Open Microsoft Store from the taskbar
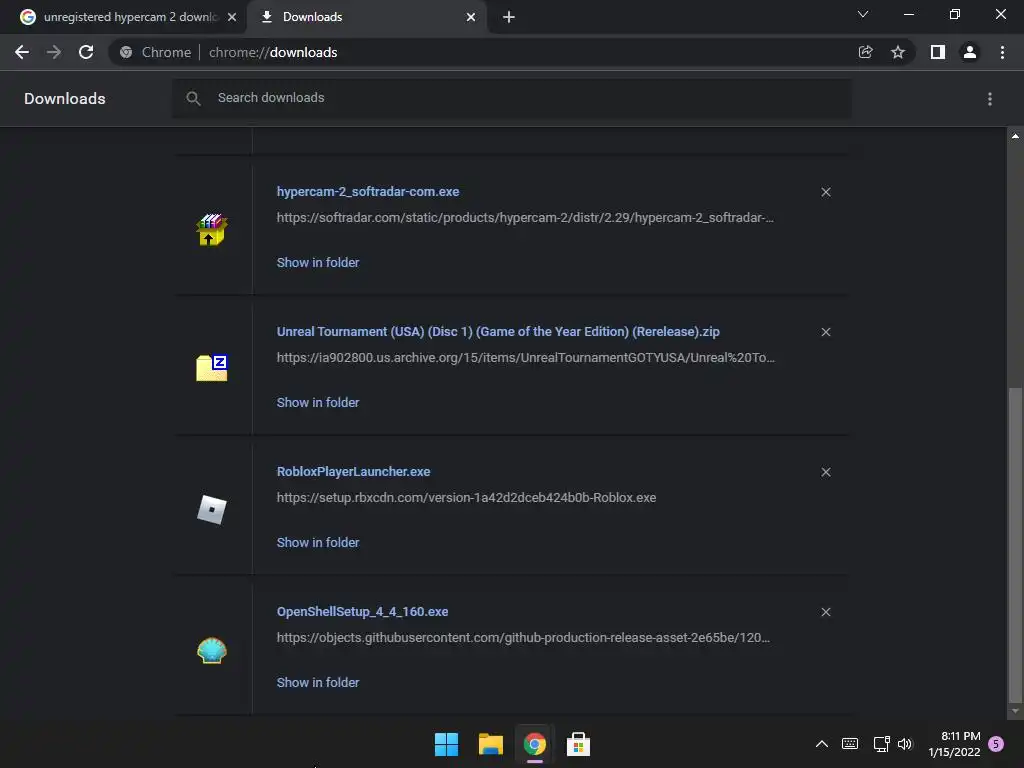Viewport: 1024px width, 768px height. tap(578, 744)
